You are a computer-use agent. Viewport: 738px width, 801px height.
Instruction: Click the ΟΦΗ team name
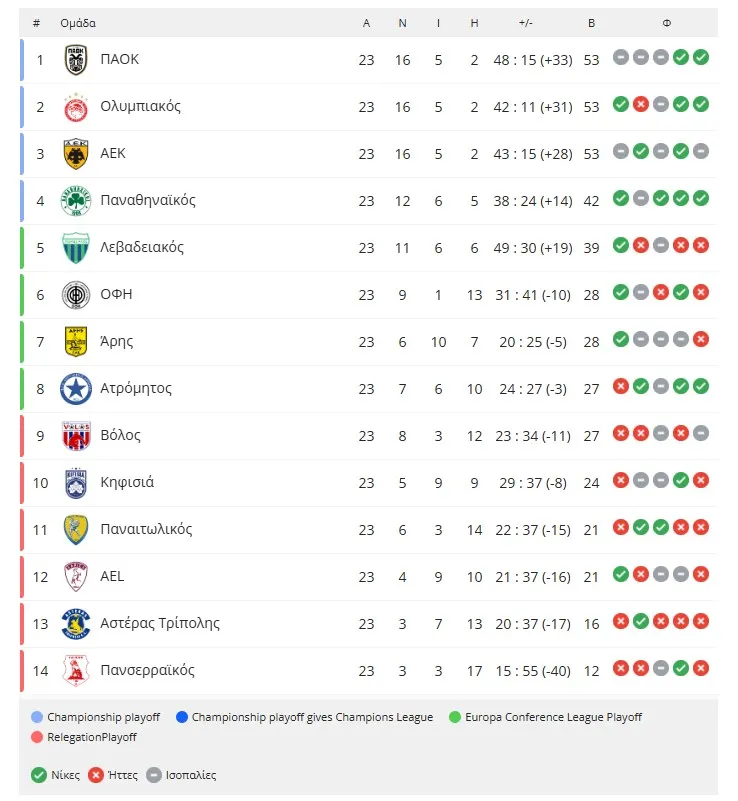(x=116, y=294)
